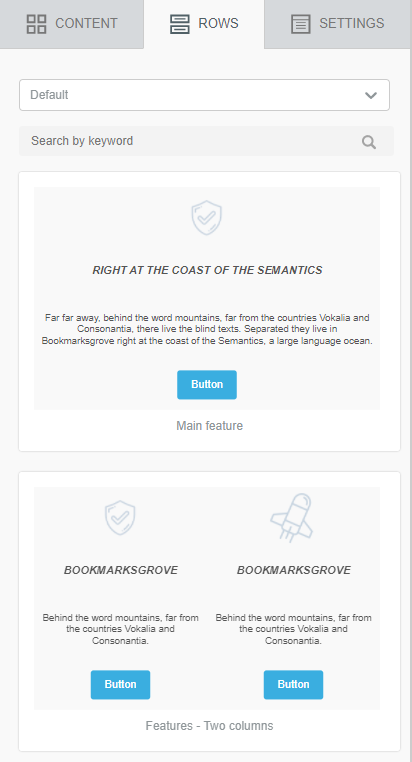
Task: Switch to the CONTENT tab
Action: pos(72,24)
